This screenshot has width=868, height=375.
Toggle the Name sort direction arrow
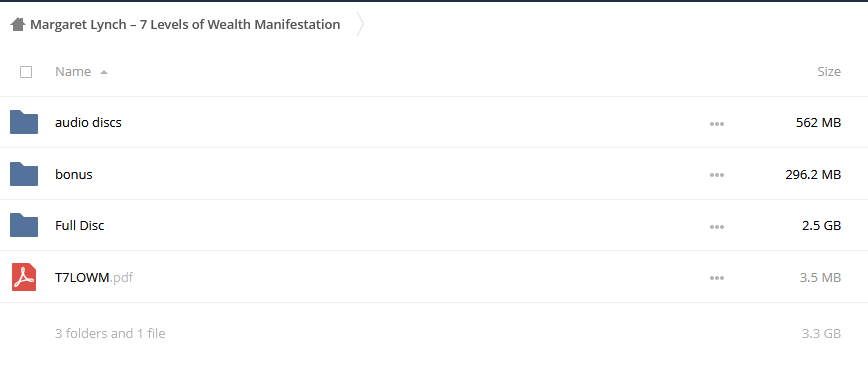104,72
